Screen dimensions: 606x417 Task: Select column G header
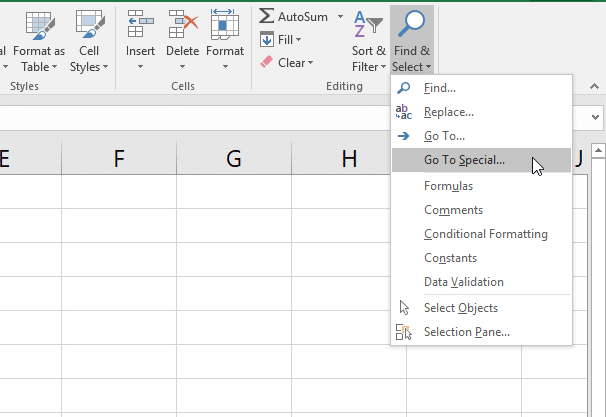(x=234, y=158)
